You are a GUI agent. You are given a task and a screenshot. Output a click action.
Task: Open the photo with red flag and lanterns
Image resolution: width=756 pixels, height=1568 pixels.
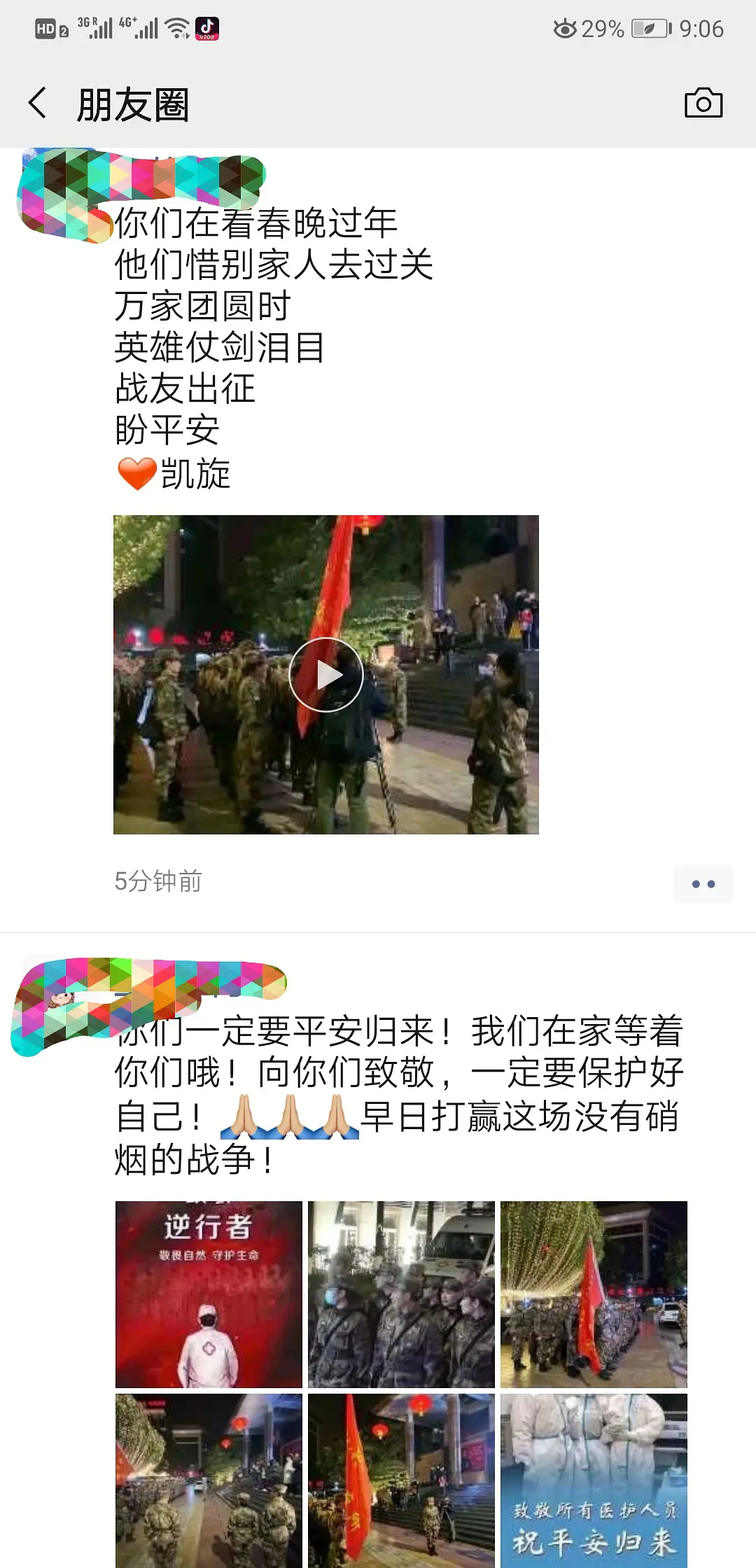401,1480
